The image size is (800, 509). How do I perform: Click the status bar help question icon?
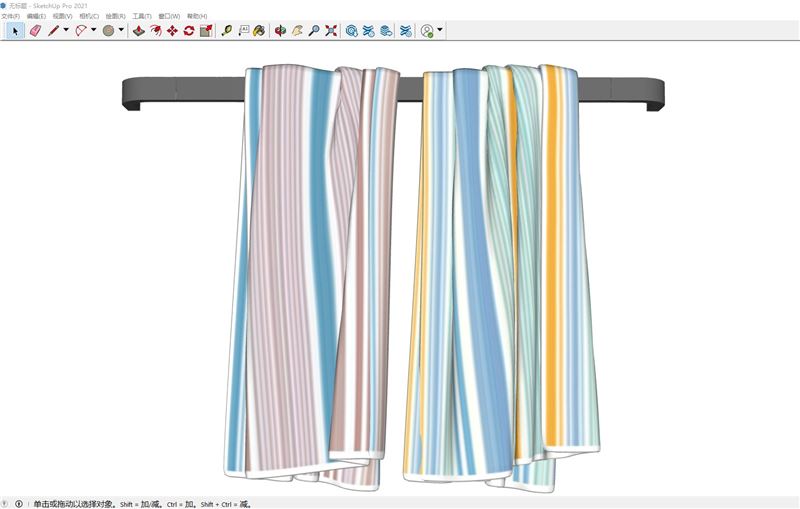5,504
